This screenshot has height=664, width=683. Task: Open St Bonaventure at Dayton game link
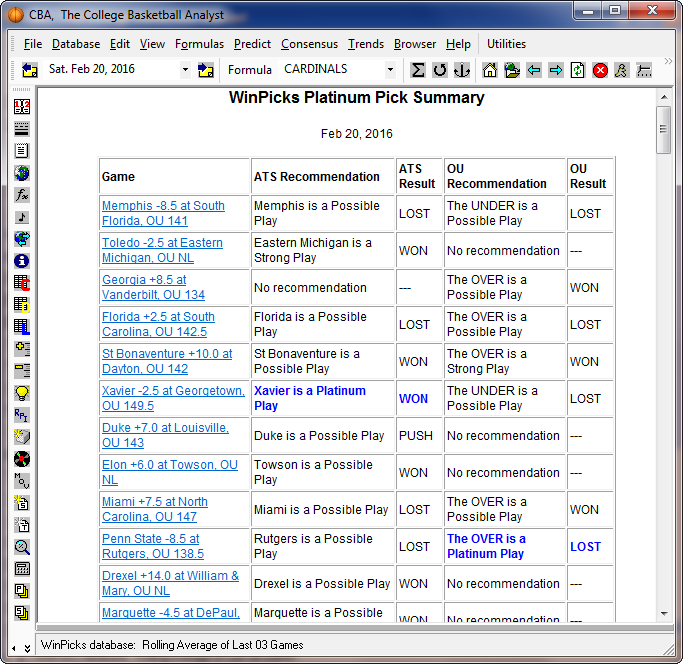(x=167, y=361)
